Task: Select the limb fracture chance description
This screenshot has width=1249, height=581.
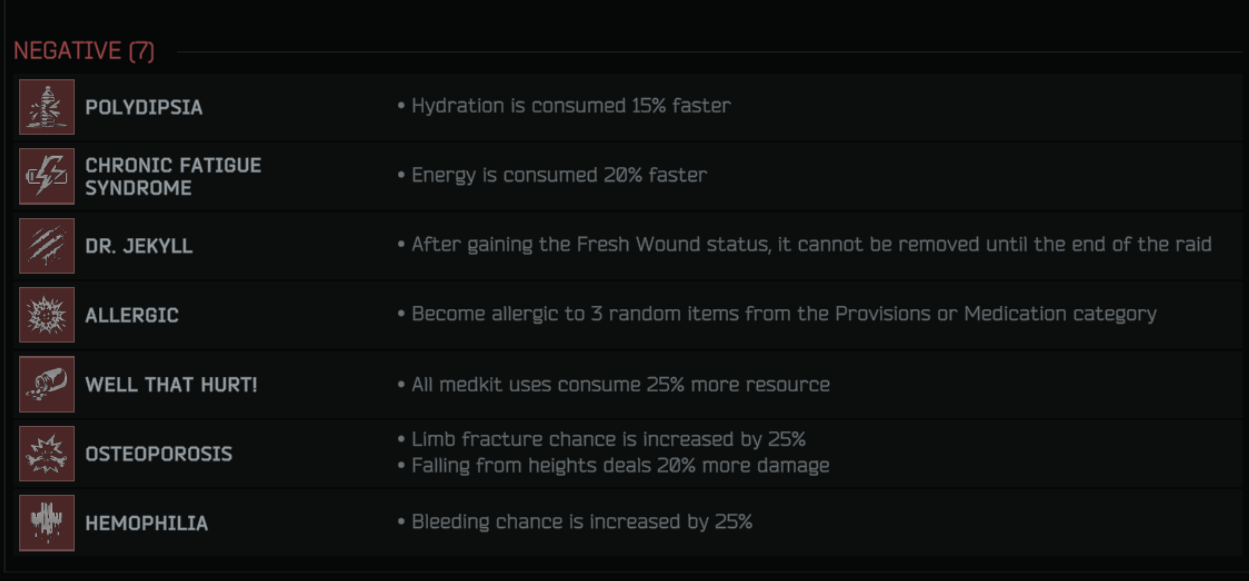Action: pyautogui.click(x=602, y=439)
